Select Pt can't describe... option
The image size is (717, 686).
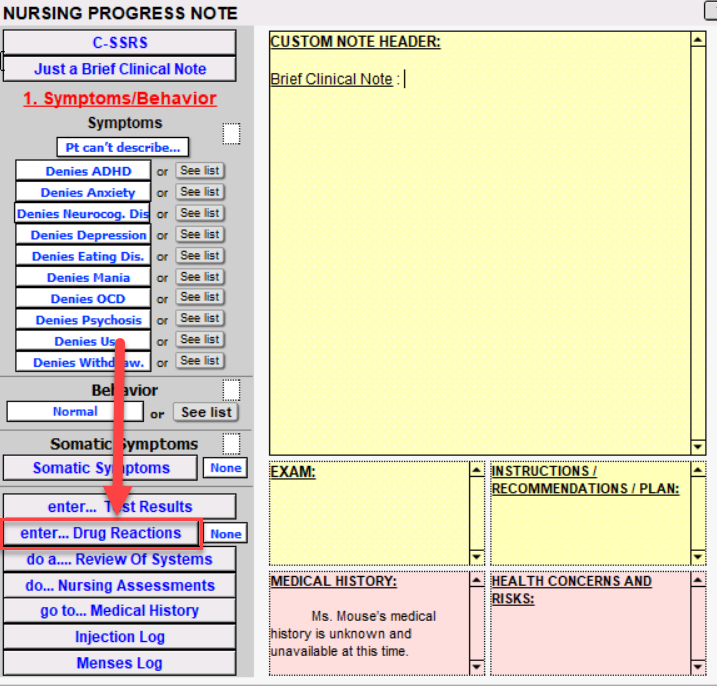pos(122,148)
